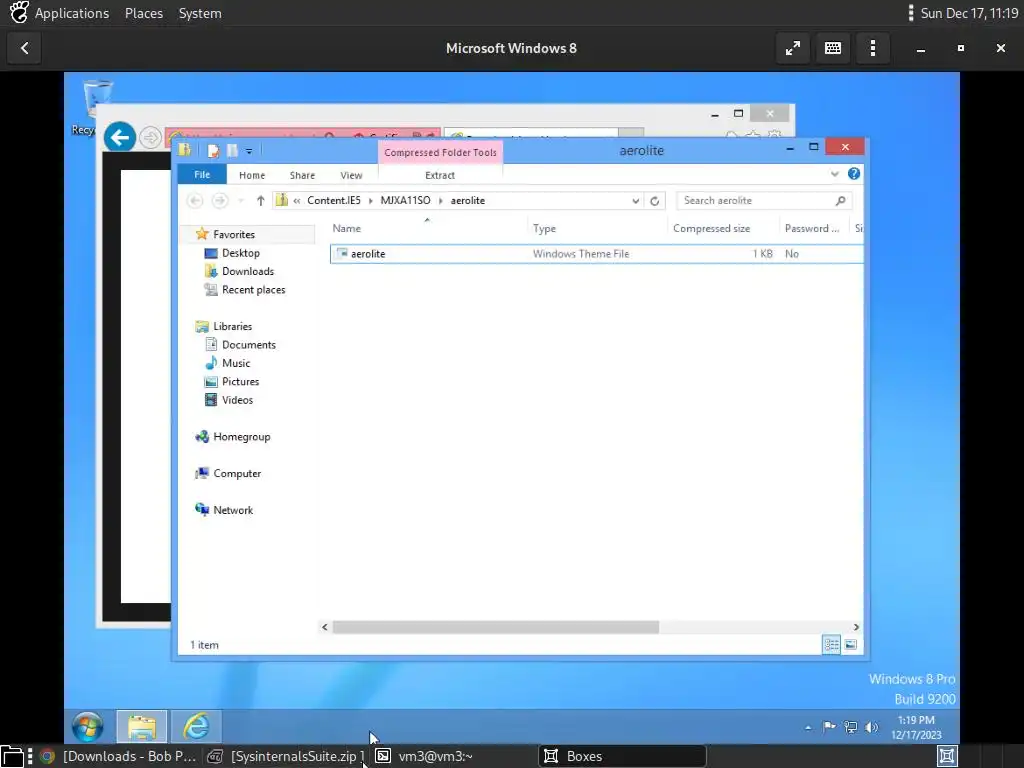This screenshot has height=768, width=1024.
Task: Click the search magnifier icon
Action: pos(840,200)
